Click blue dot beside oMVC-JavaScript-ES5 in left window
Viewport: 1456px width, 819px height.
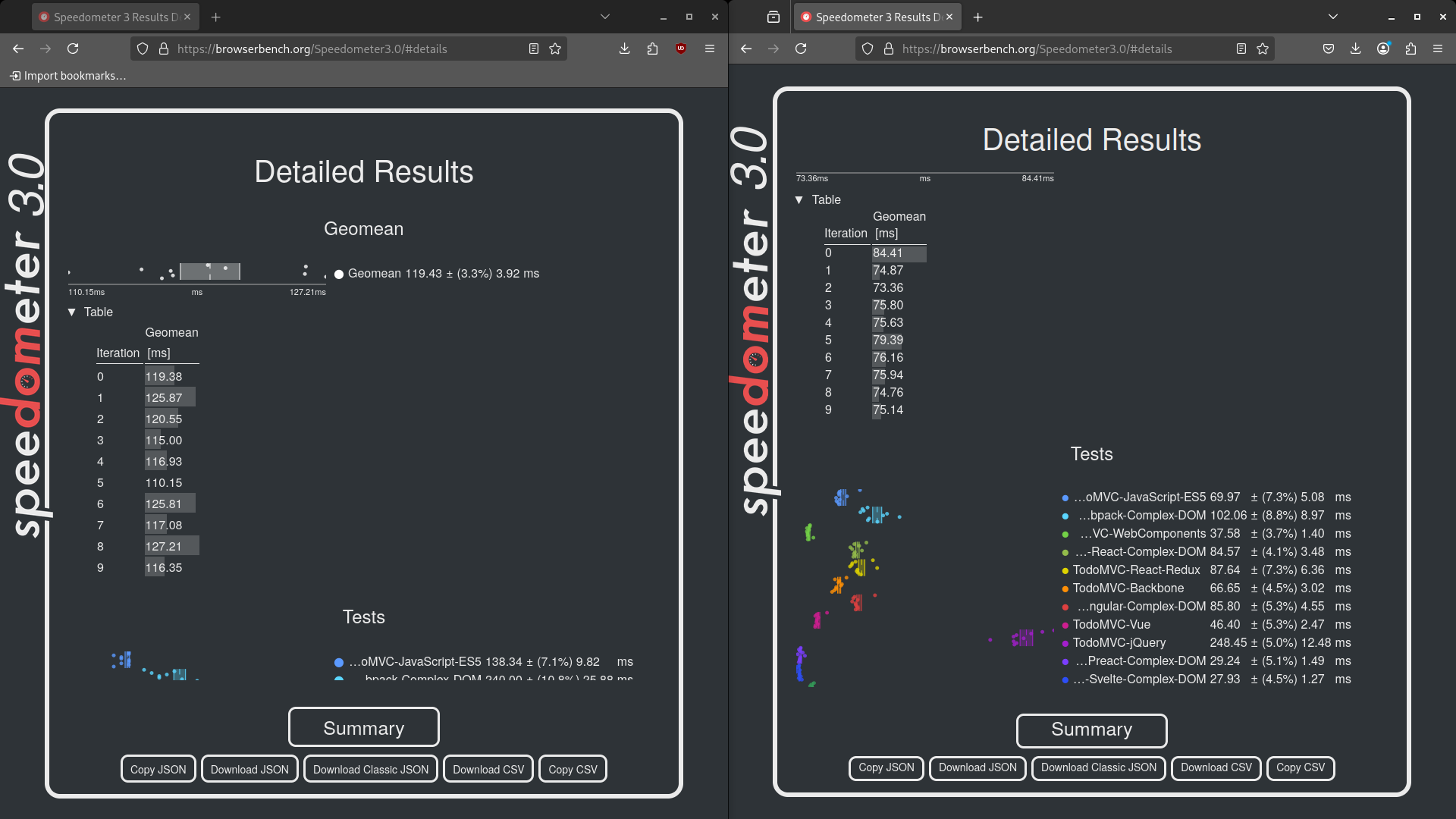339,662
